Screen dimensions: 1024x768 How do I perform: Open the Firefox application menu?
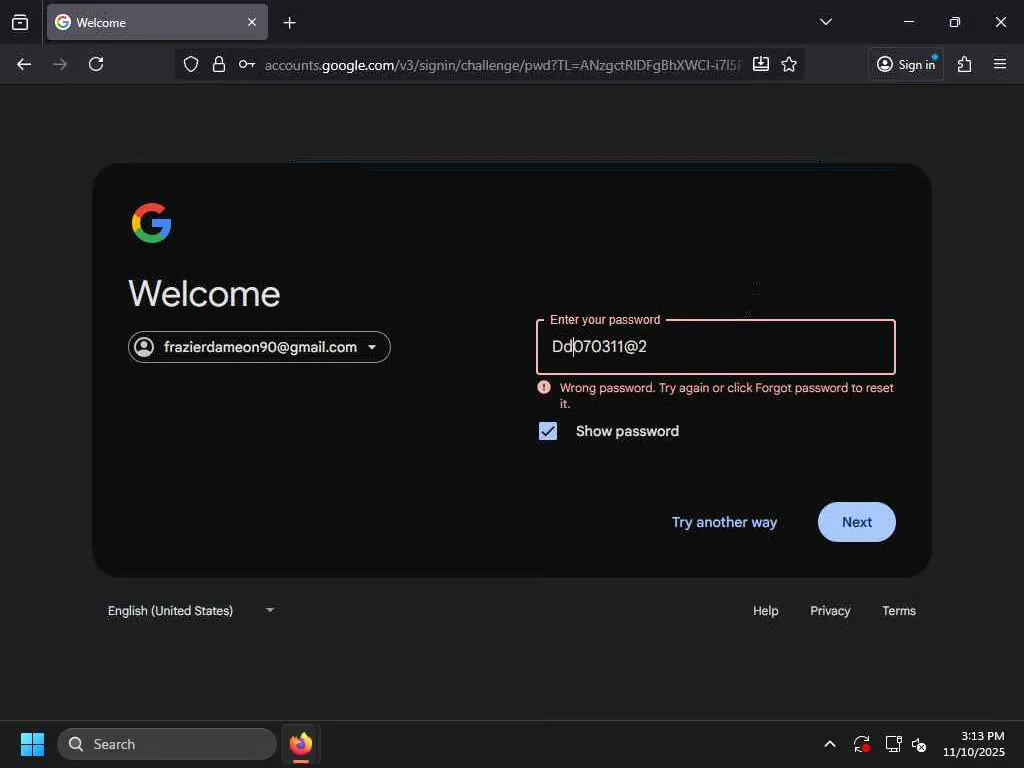1000,64
